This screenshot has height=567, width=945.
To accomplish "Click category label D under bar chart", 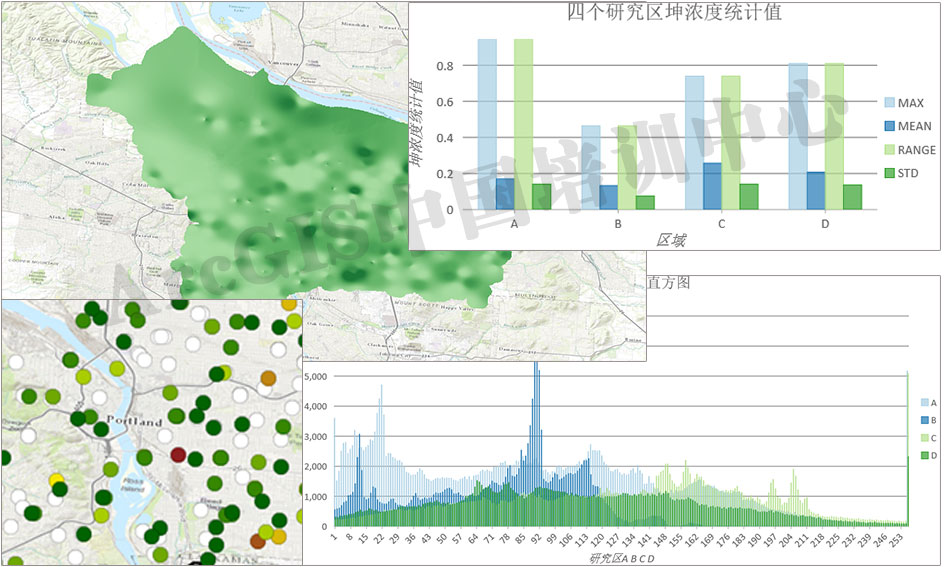I will [x=825, y=224].
